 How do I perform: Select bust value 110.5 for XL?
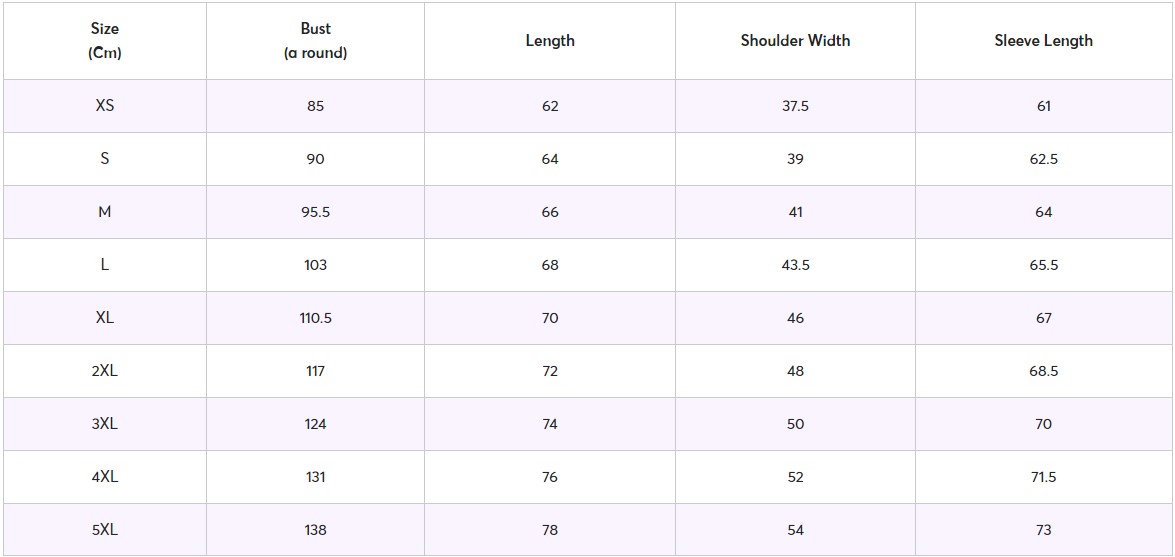click(315, 318)
